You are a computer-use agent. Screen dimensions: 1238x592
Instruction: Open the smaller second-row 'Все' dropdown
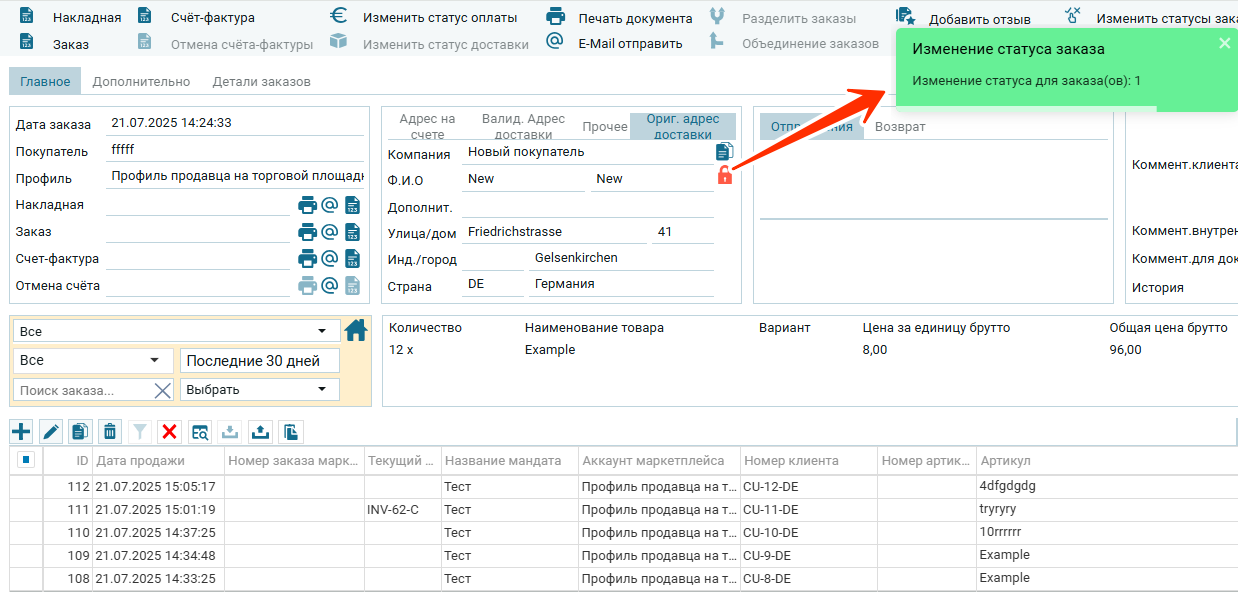93,360
